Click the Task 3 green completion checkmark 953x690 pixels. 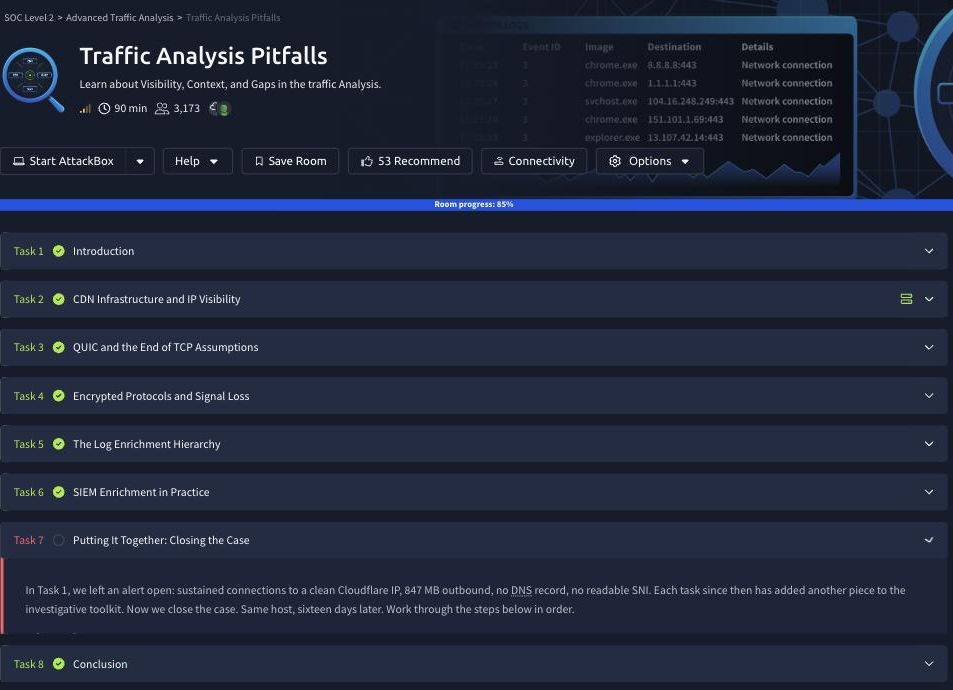[59, 347]
